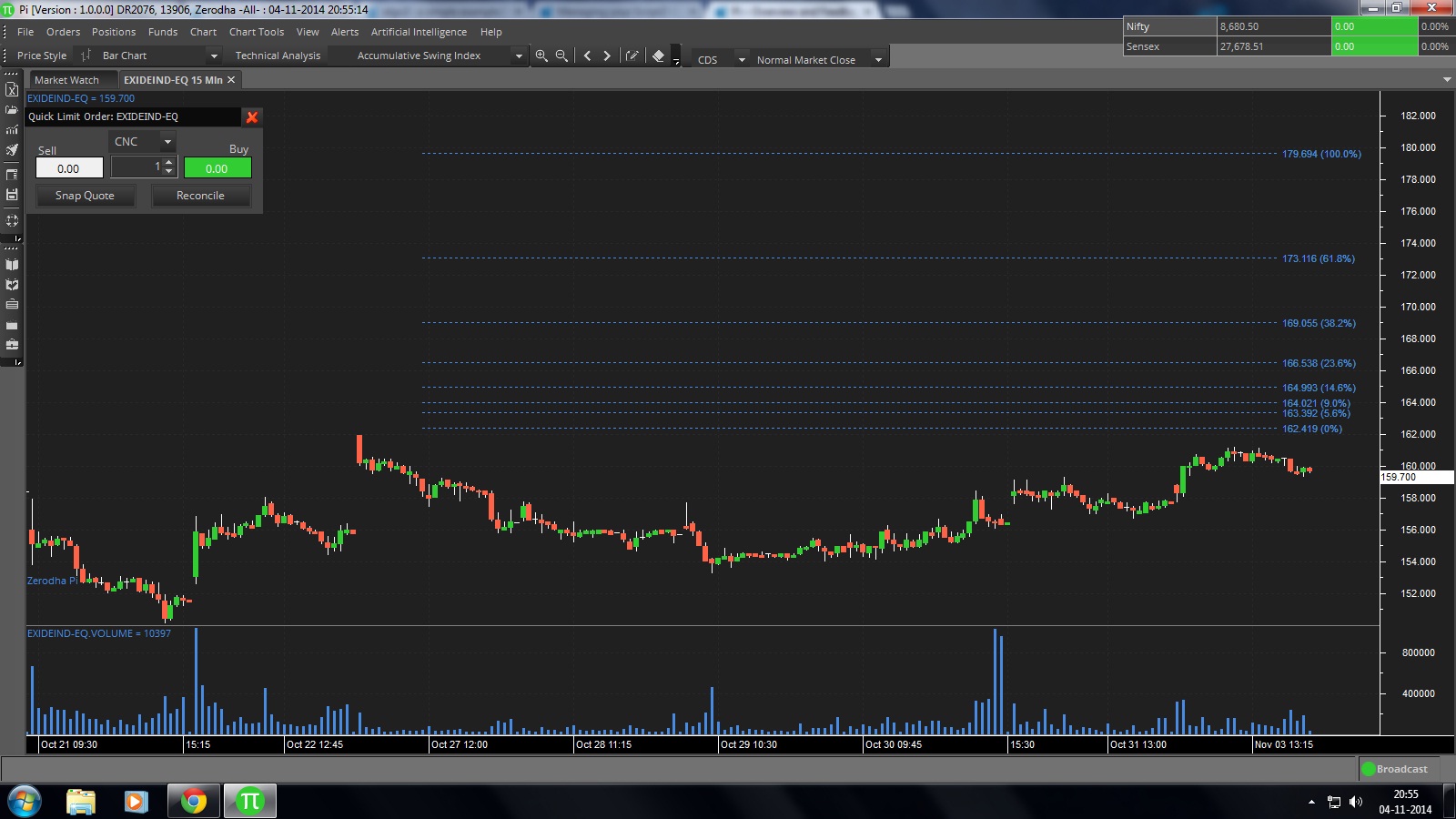1456x819 pixels.
Task: Open the Alerts menu
Action: point(345,32)
